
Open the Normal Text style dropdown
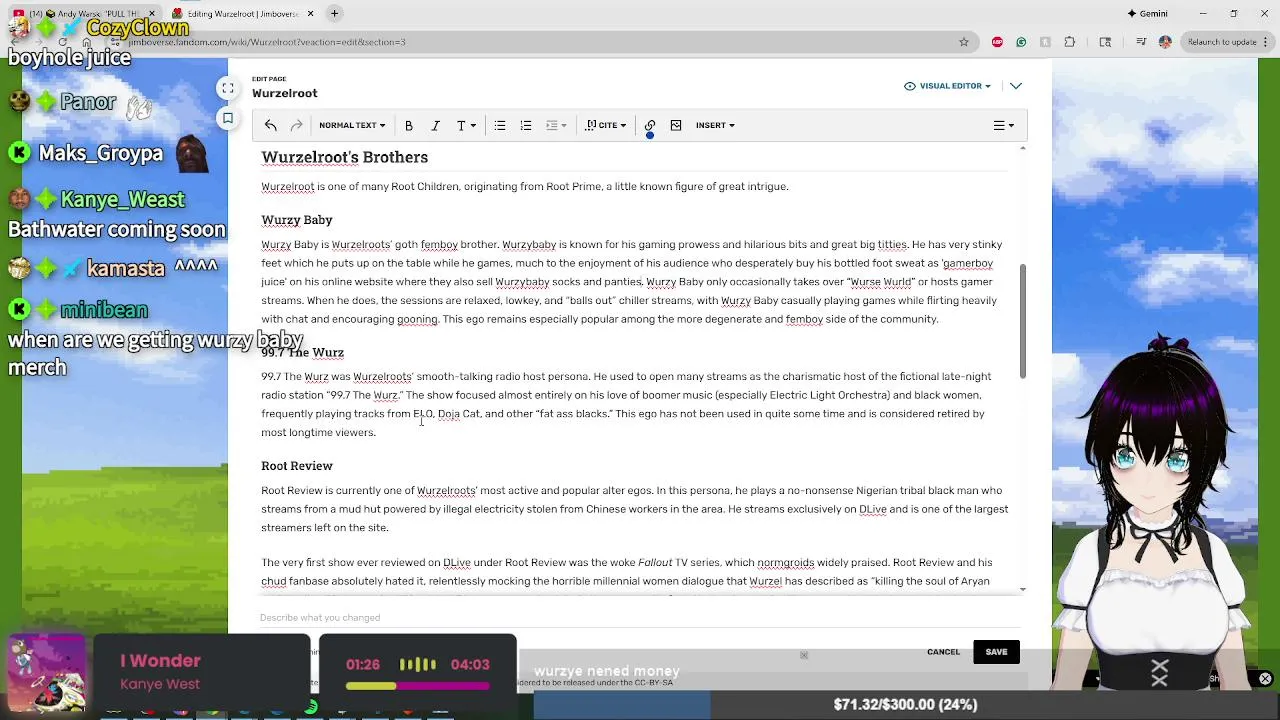tap(352, 125)
